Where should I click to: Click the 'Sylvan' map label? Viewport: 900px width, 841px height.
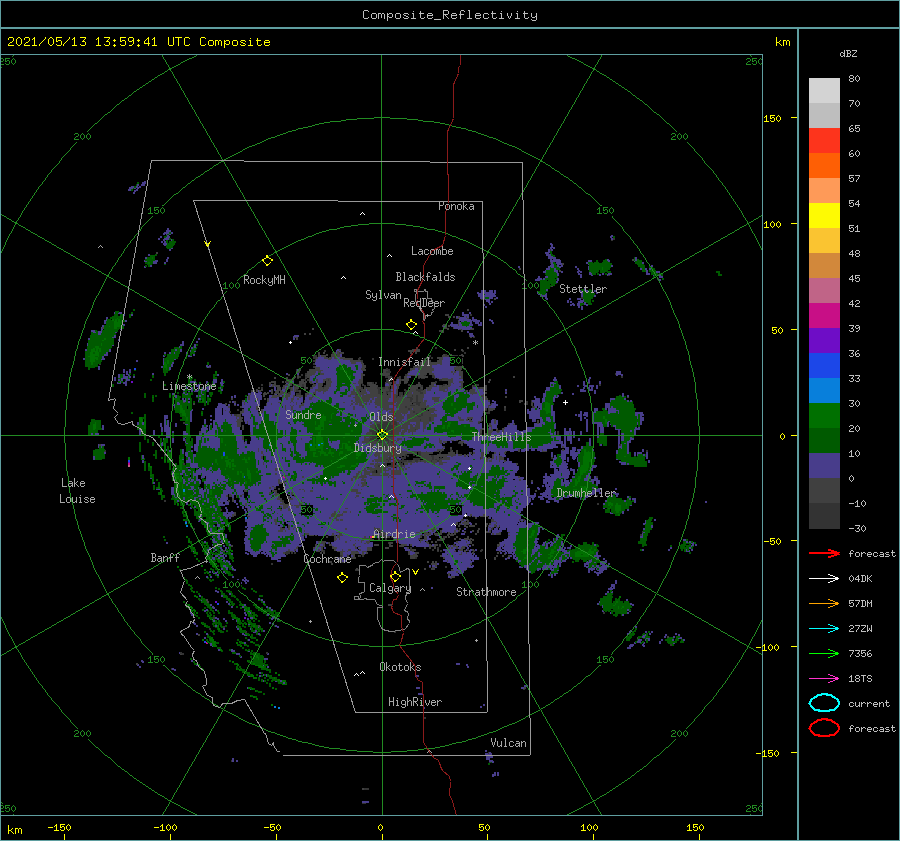[x=383, y=295]
